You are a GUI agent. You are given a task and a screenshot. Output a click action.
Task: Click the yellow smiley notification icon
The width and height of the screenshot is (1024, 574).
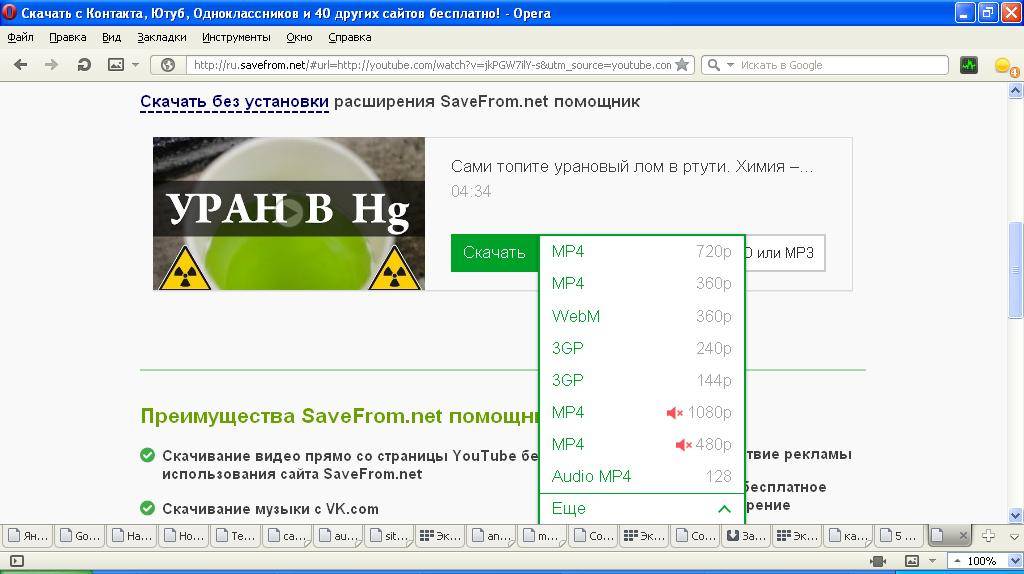[x=1004, y=65]
